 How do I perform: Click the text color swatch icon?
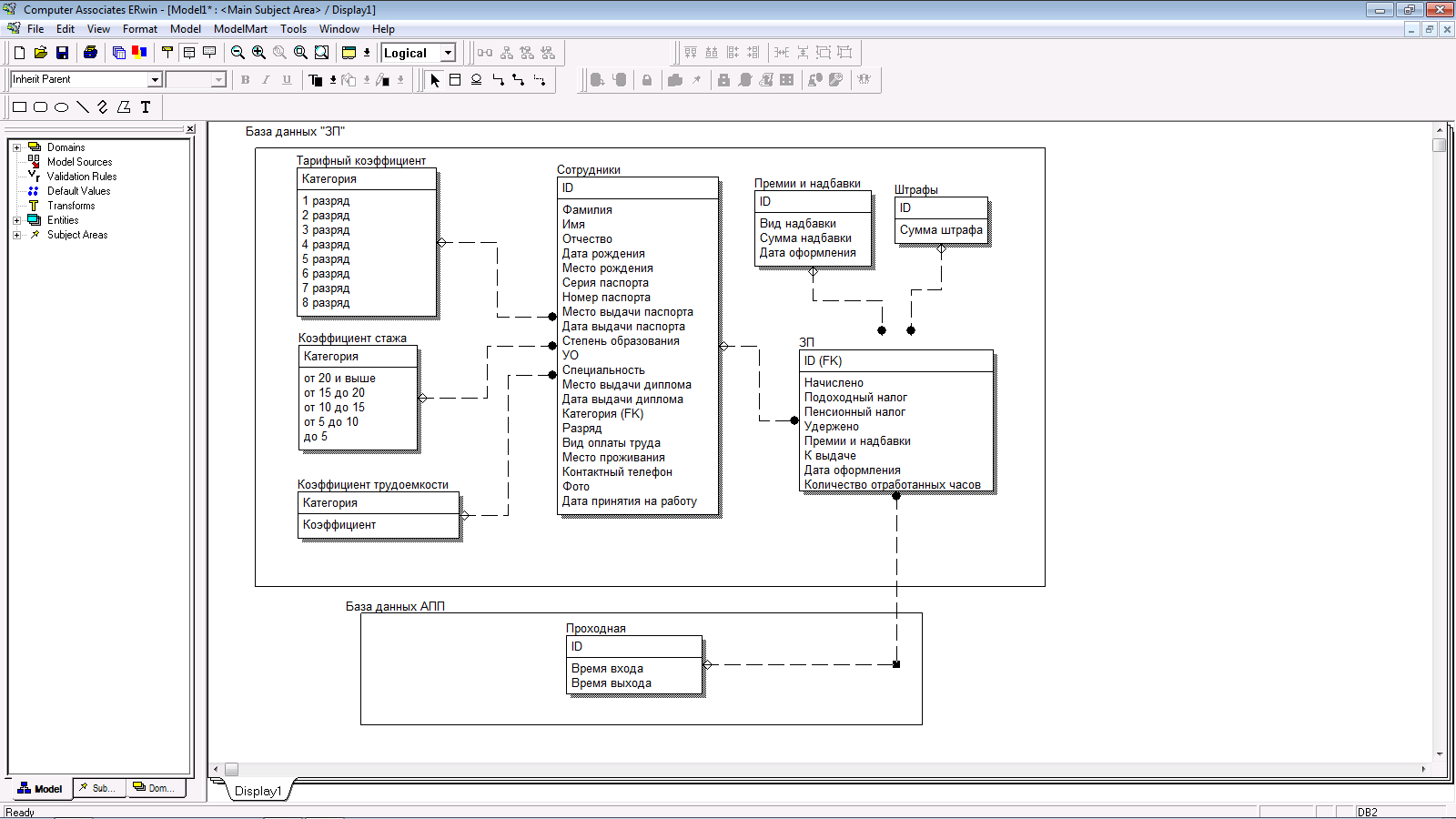click(x=316, y=80)
